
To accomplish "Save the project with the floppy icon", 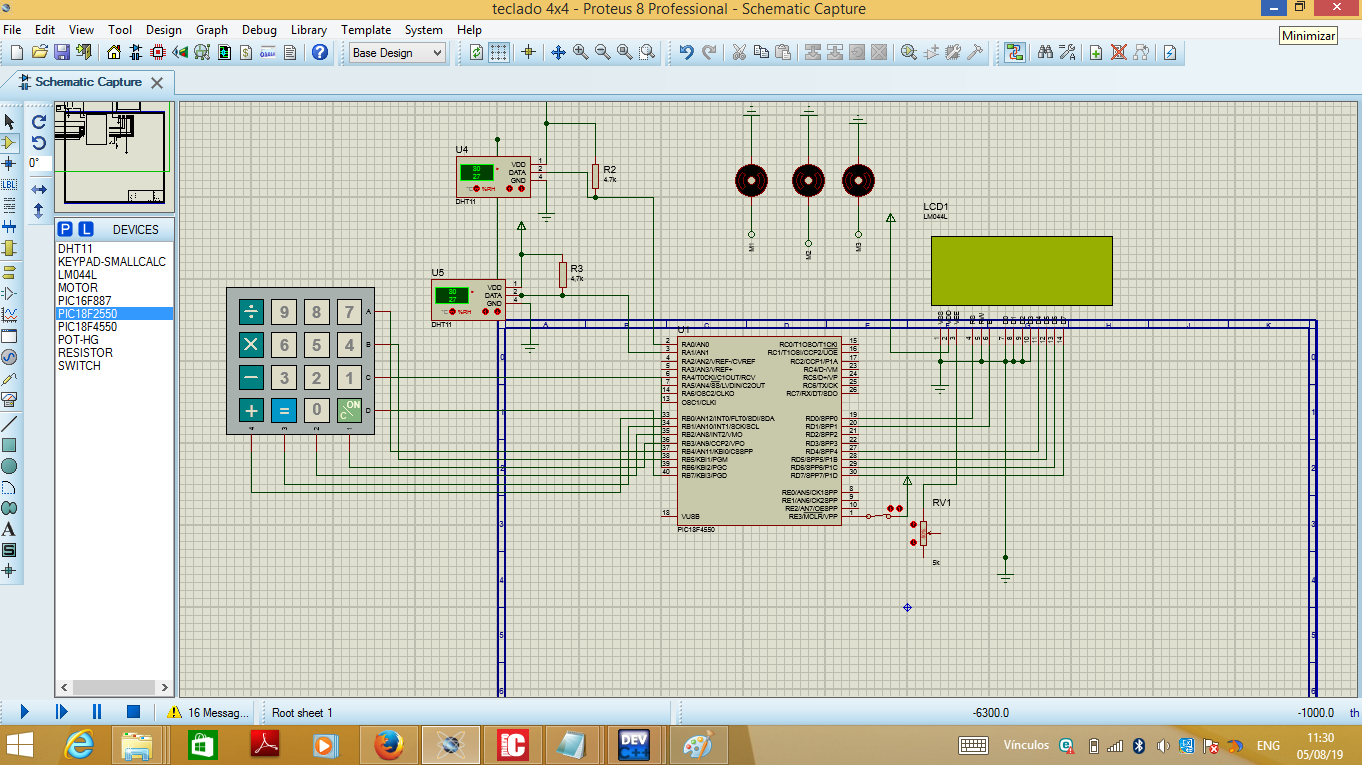I will click(61, 52).
